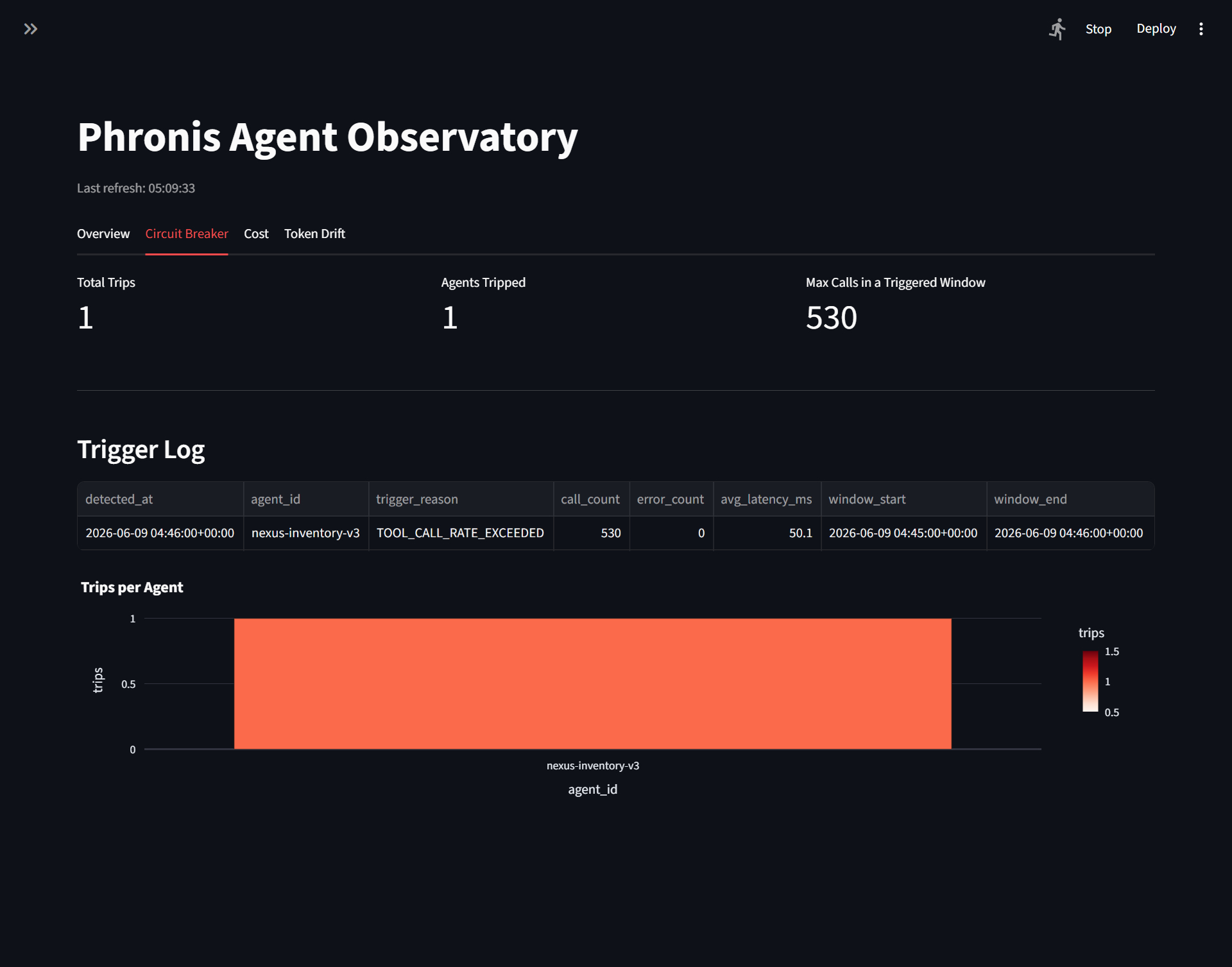This screenshot has height=967, width=1232.
Task: Open the Cost tab
Action: (256, 234)
